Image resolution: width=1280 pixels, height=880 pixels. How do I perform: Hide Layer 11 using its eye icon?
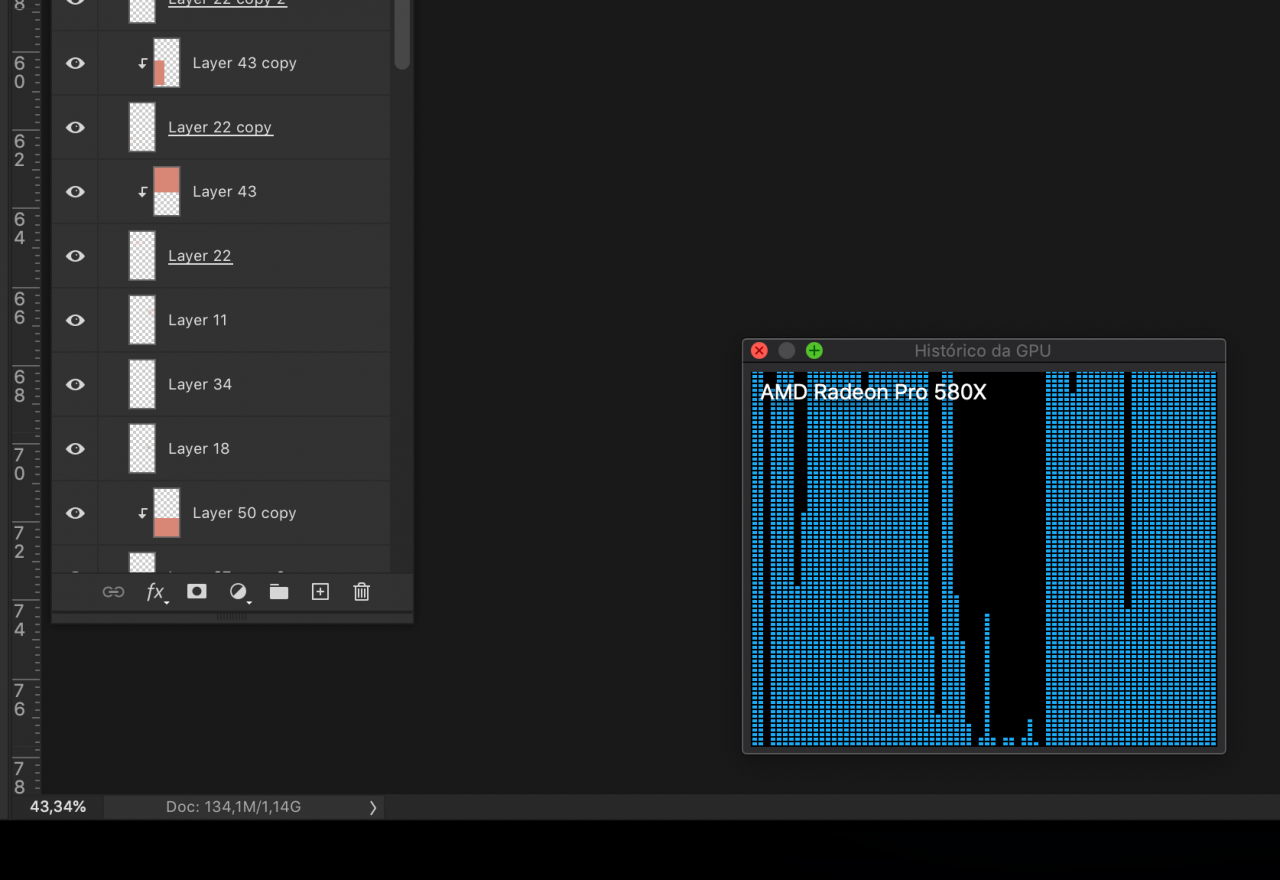75,320
